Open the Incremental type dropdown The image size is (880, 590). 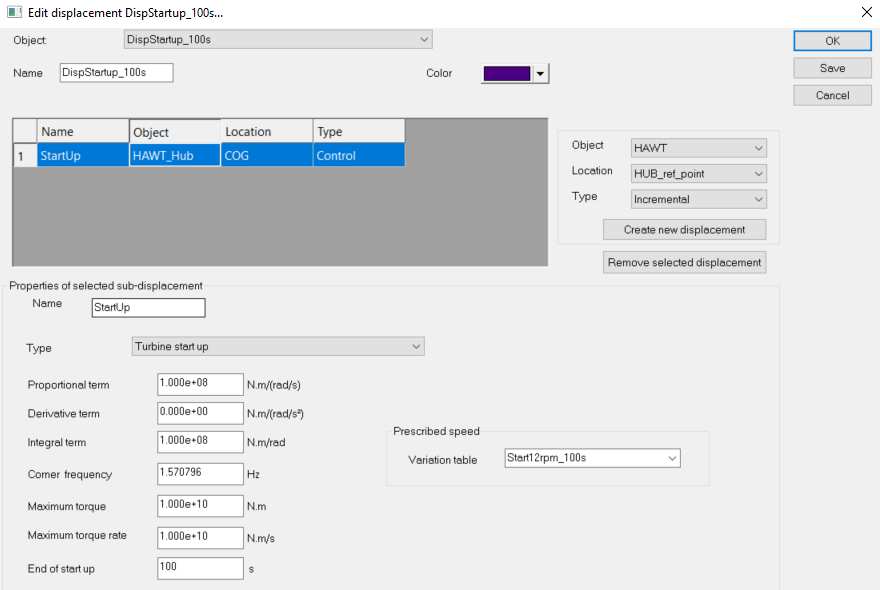coord(699,199)
